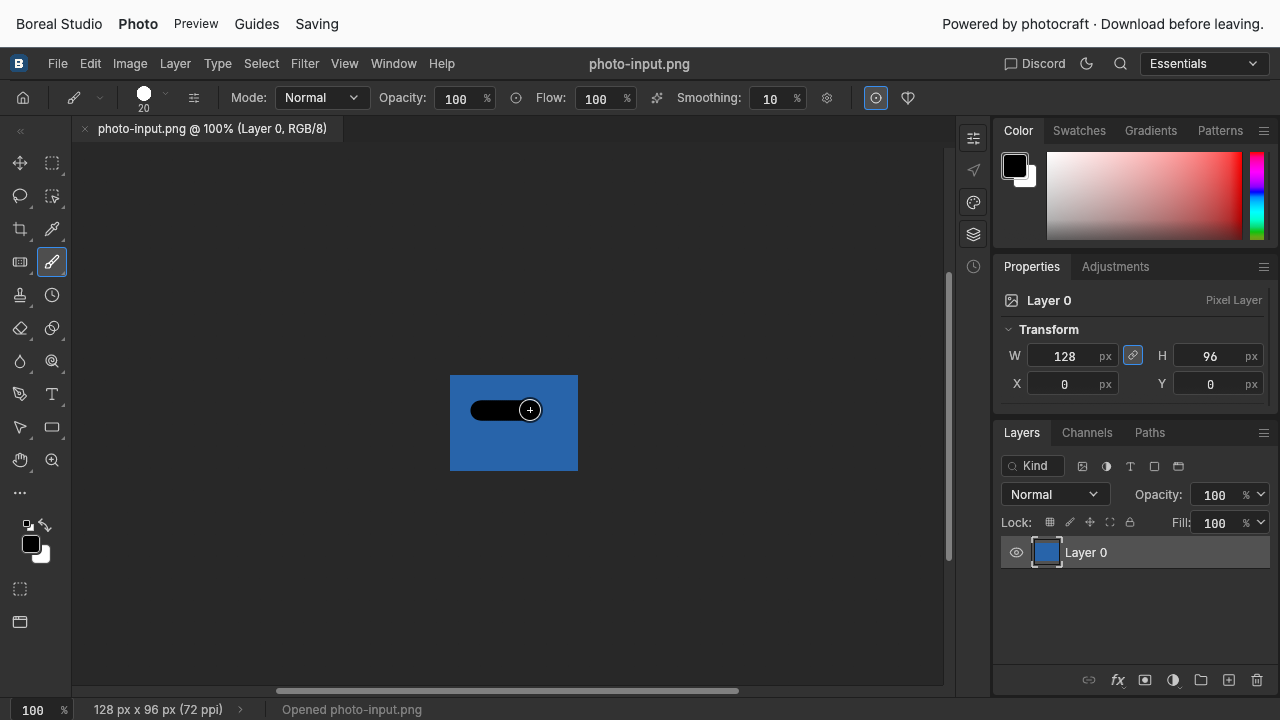Open the brush Mode dropdown
This screenshot has height=720, width=1280.
coord(322,98)
